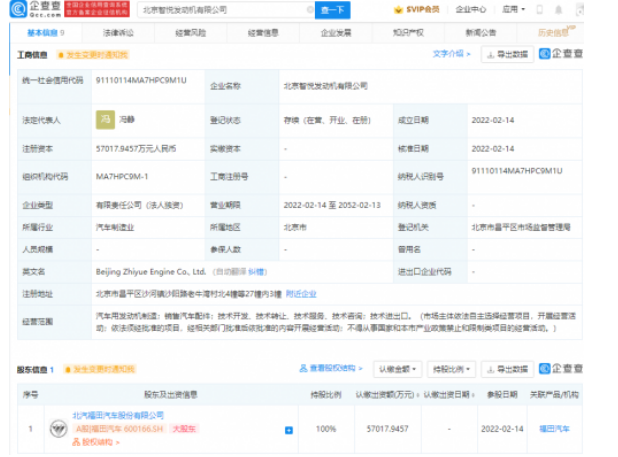Click 发生变更时通知我 beside 股东信息
The height and width of the screenshot is (457, 618).
point(100,369)
